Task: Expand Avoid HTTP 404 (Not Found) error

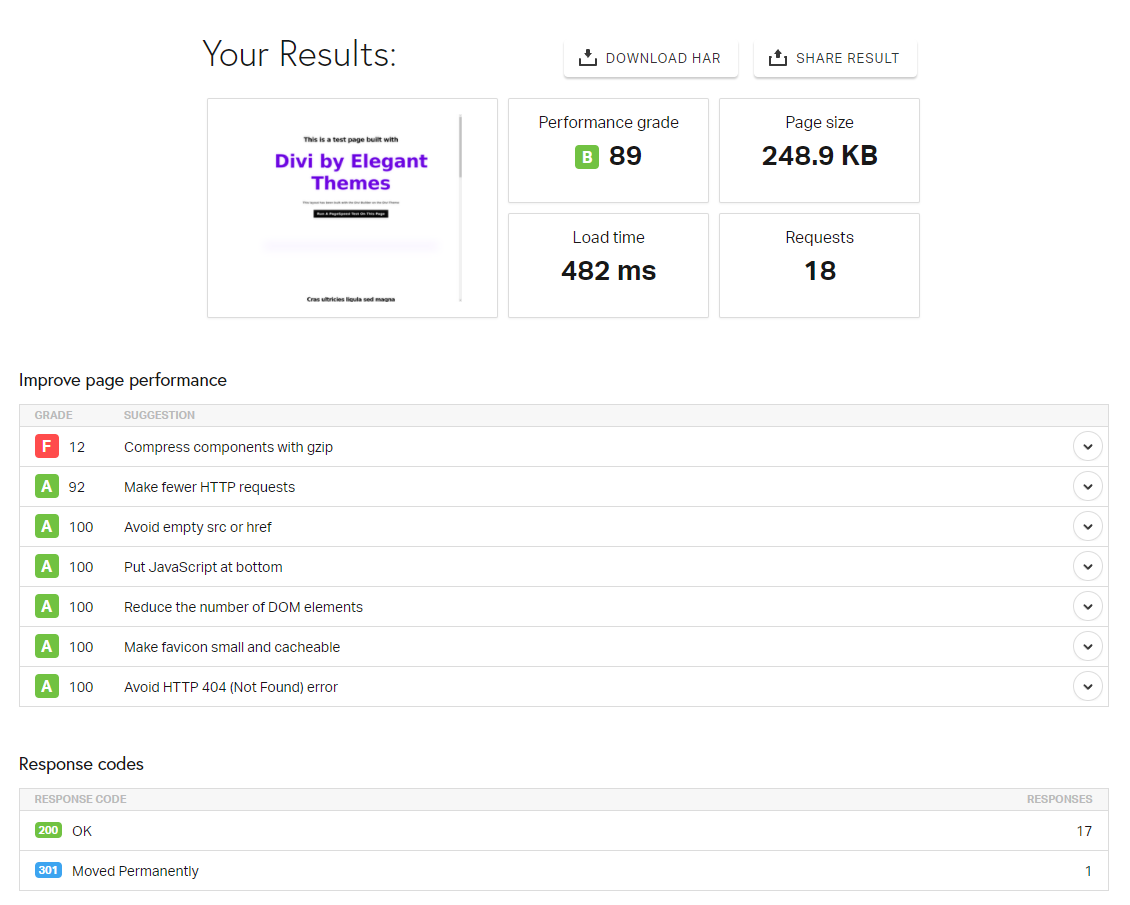Action: pyautogui.click(x=1087, y=687)
